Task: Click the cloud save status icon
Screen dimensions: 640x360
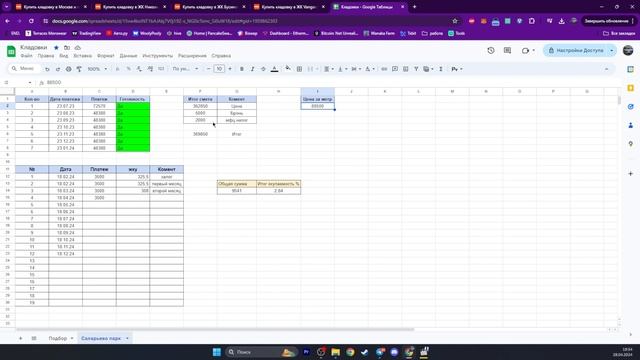Action: coord(78,48)
